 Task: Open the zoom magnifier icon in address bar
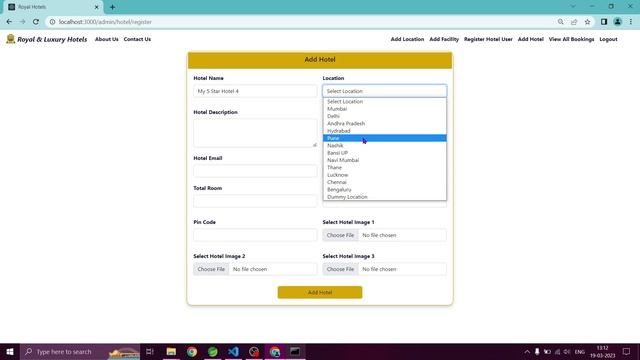pyautogui.click(x=560, y=22)
